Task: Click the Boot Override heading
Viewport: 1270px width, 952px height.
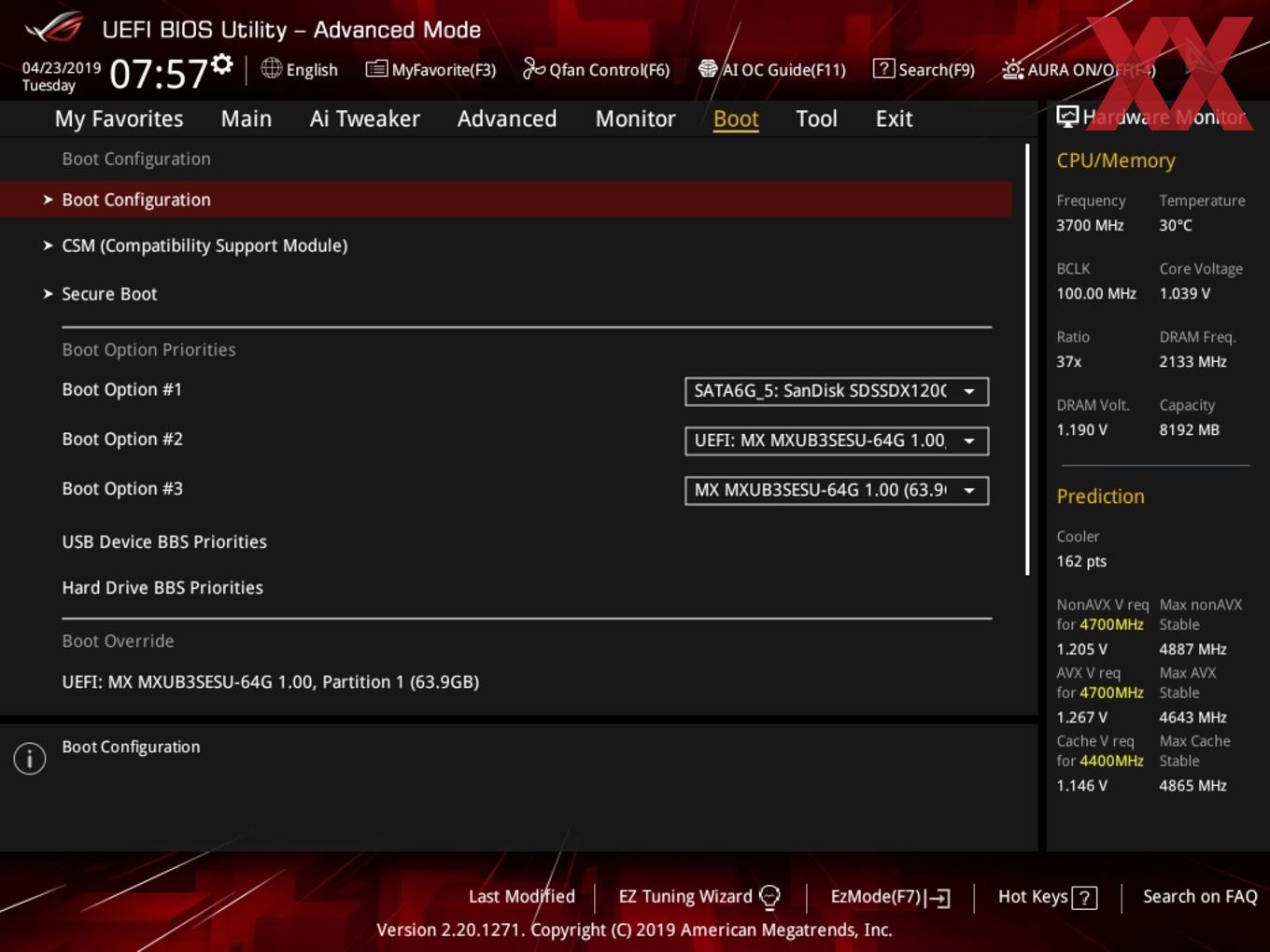Action: pos(118,641)
